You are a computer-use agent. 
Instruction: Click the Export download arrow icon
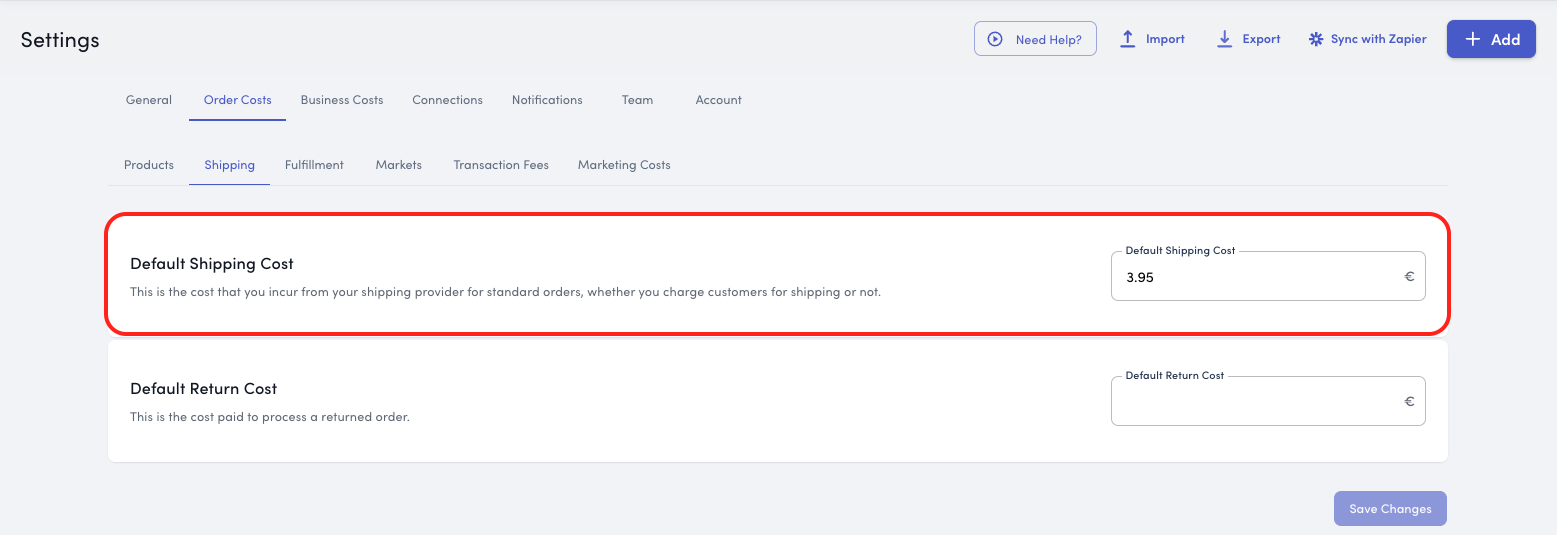tap(1224, 39)
